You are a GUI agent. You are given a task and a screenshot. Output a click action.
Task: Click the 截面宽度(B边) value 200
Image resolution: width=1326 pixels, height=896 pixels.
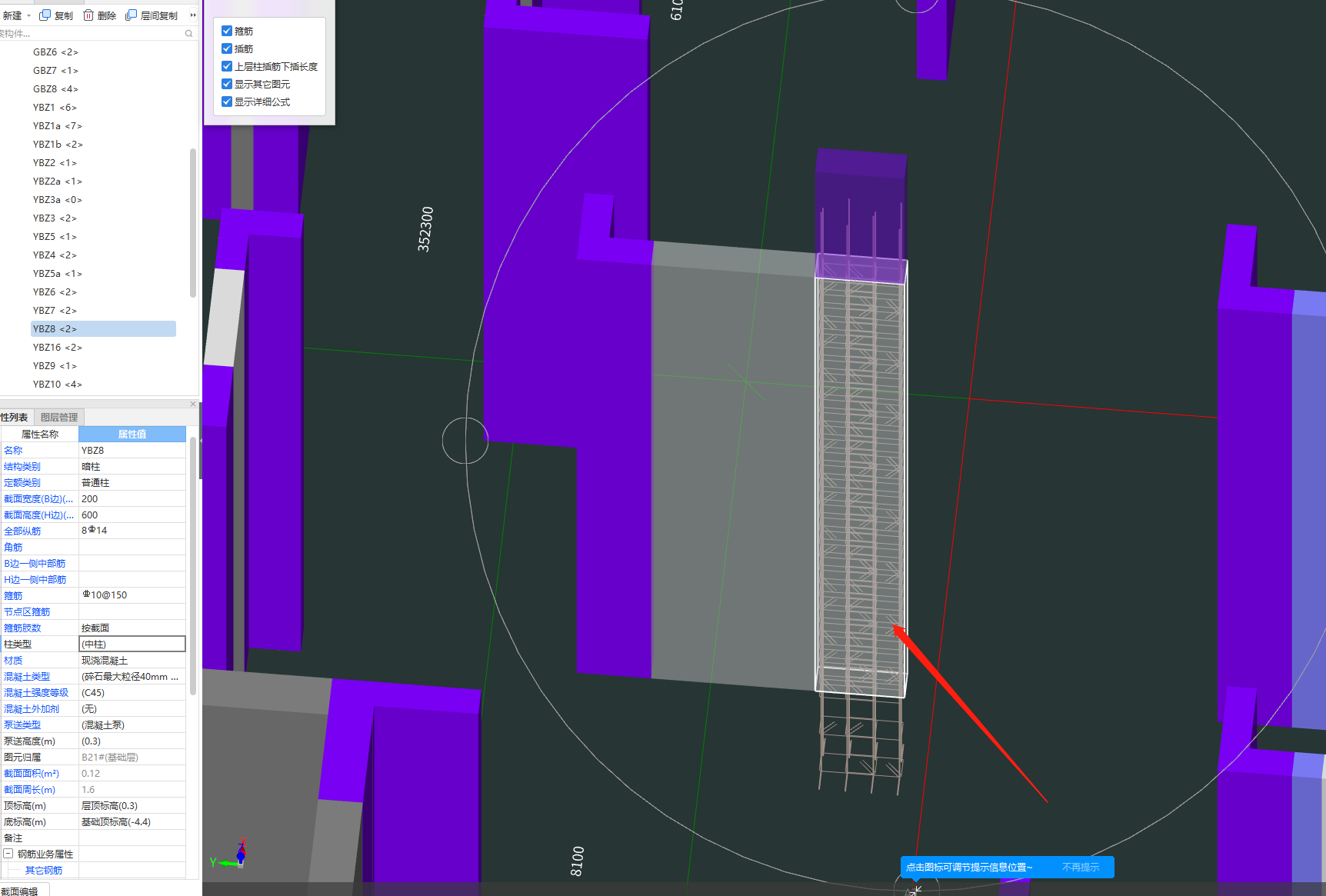pos(132,499)
